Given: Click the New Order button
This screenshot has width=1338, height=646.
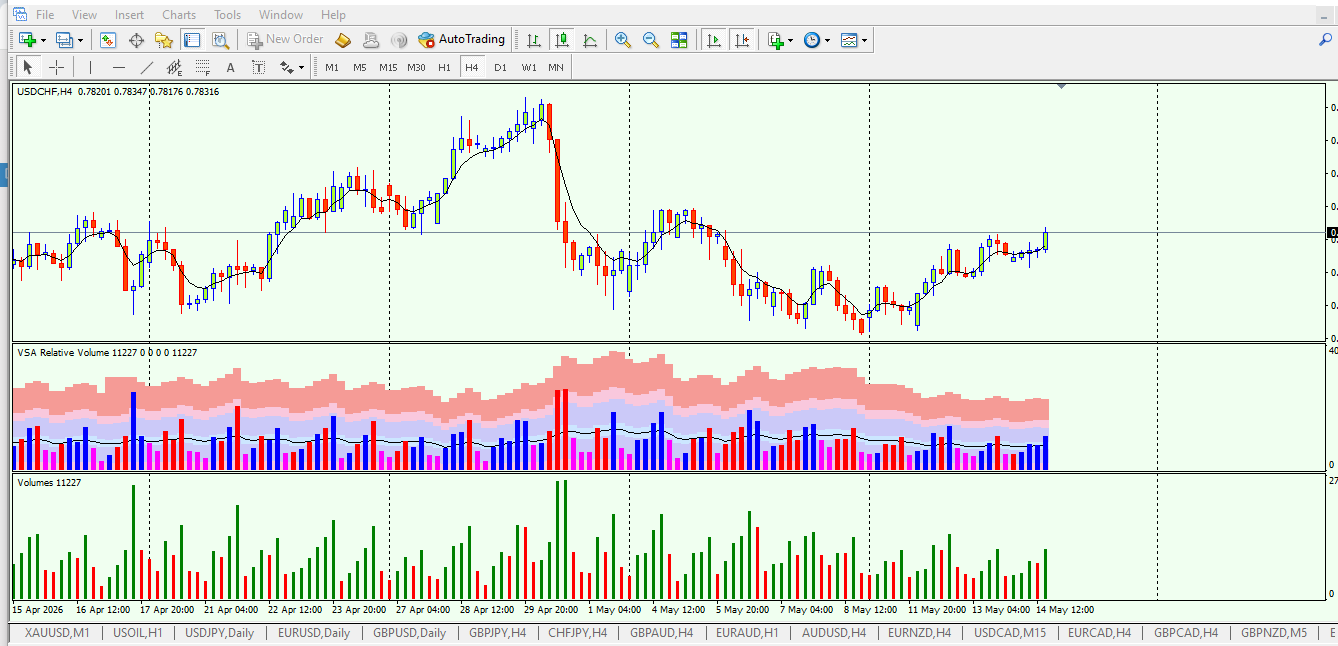Looking at the screenshot, I should click(285, 40).
